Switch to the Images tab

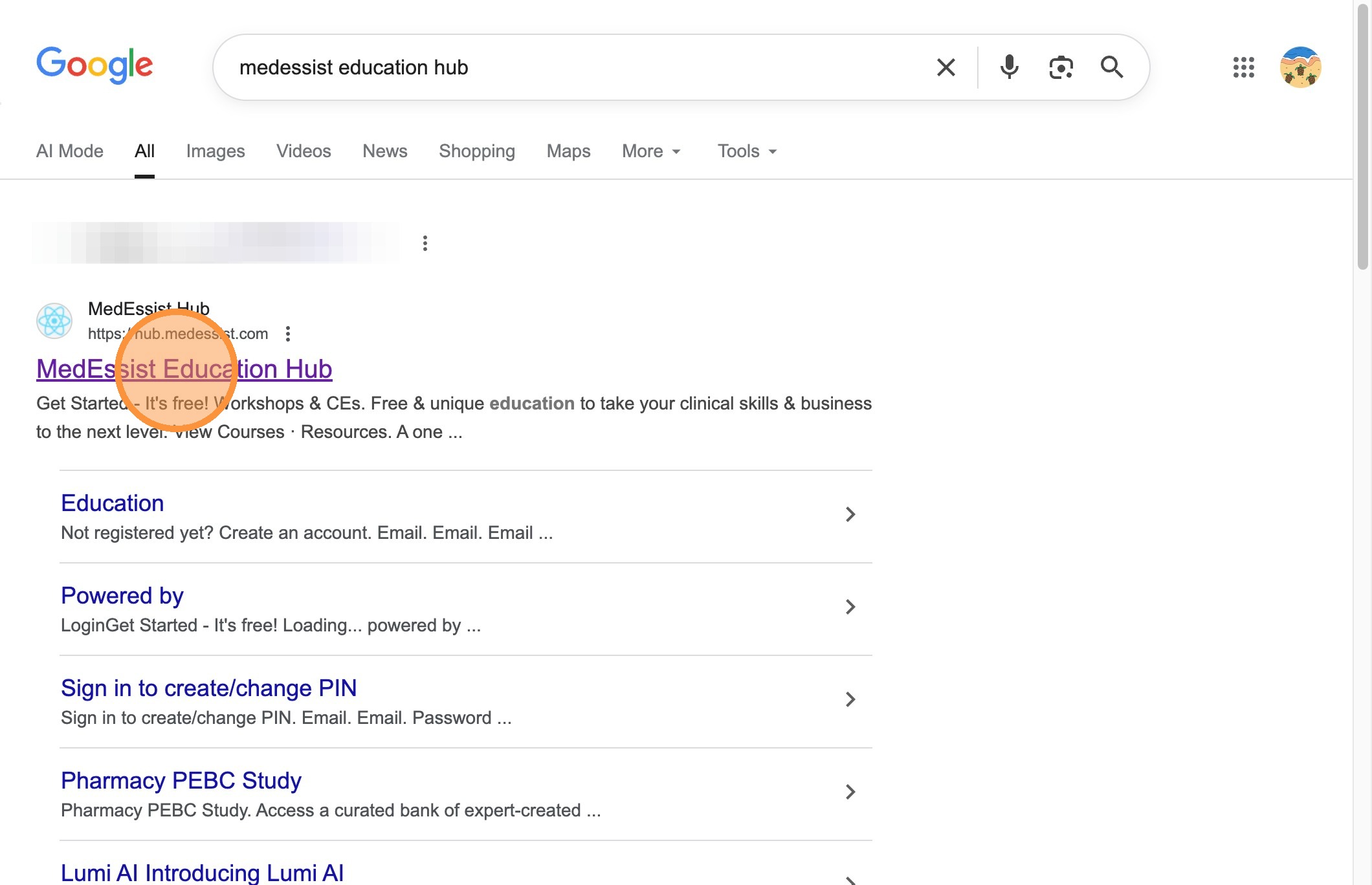click(x=216, y=151)
